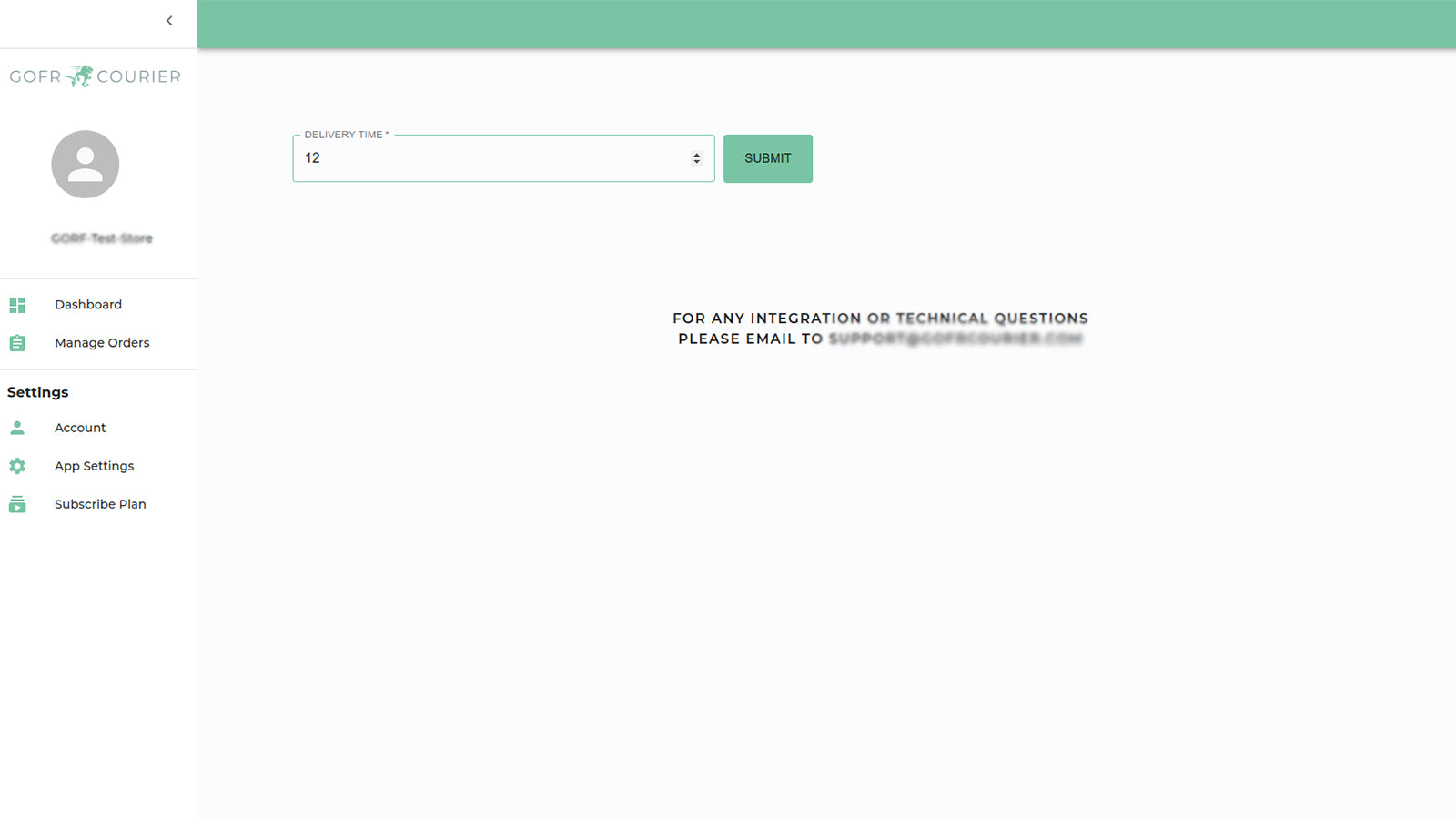Image resolution: width=1456 pixels, height=819 pixels.
Task: Click the App Settings gear icon
Action: (17, 466)
